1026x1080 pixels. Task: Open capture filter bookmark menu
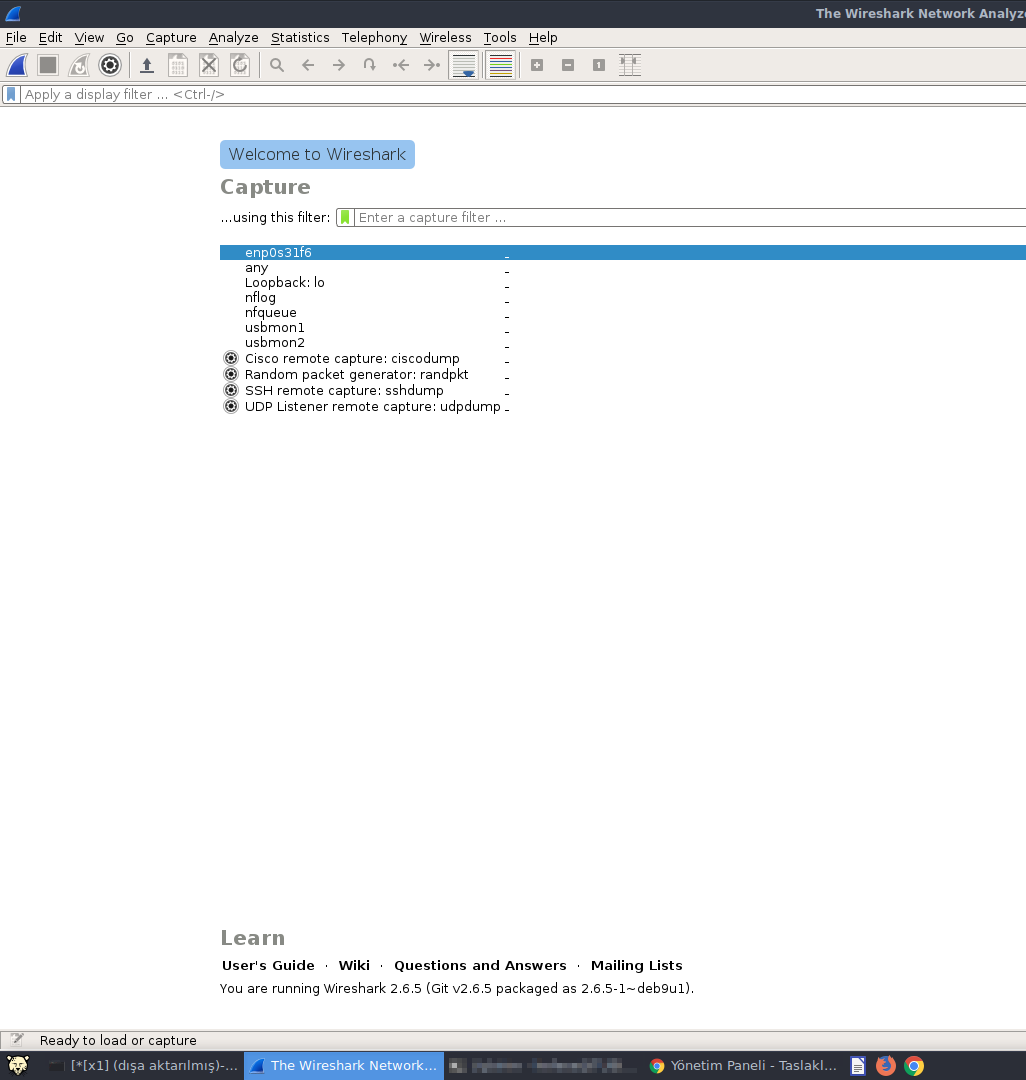tap(345, 218)
